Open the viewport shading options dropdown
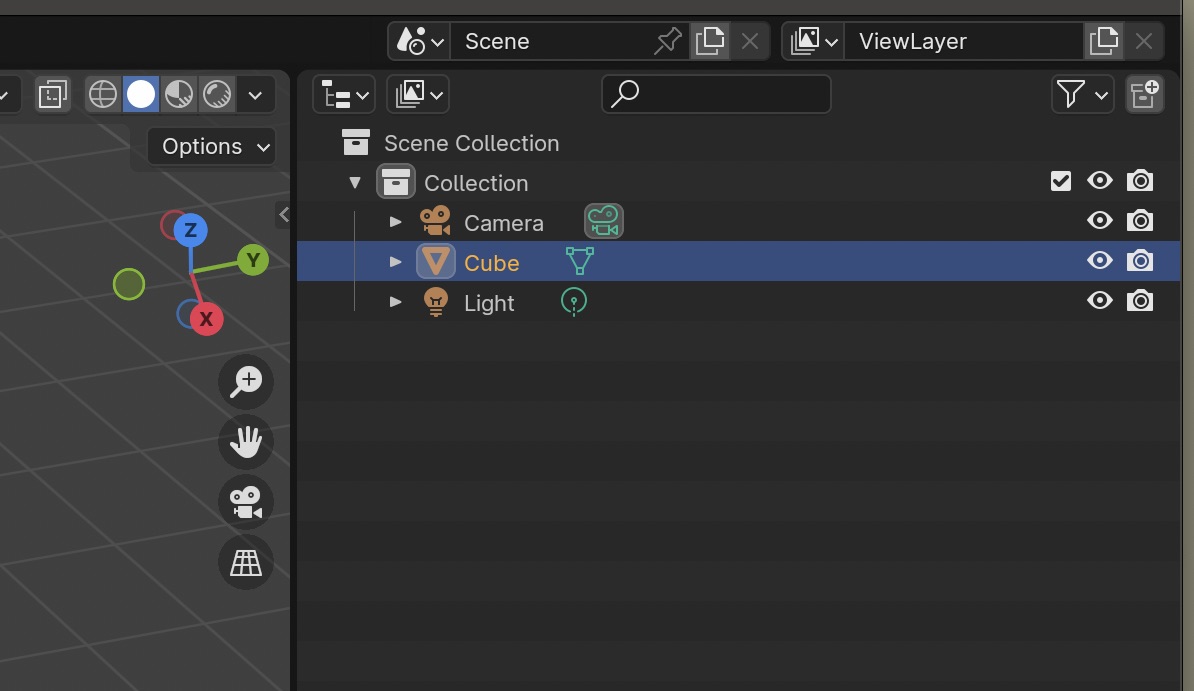 pyautogui.click(x=255, y=95)
